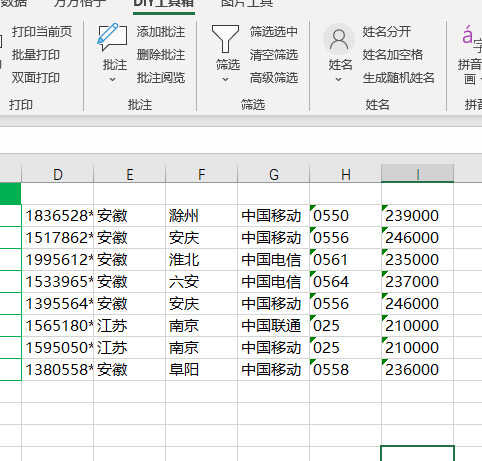Select cell containing 1517862*
Screen dimensions: 482x461
58,238
